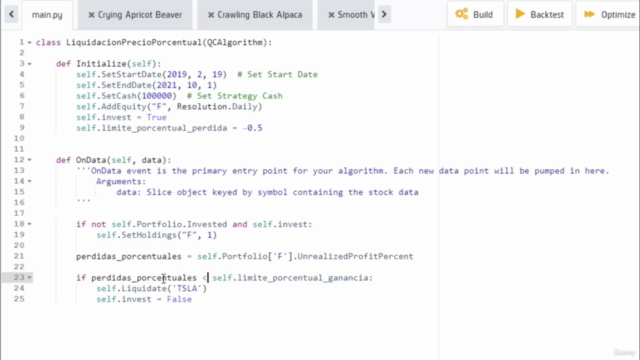This screenshot has width=640, height=360.
Task: Close the Crawling Black Alpaca tab
Action: (x=211, y=15)
